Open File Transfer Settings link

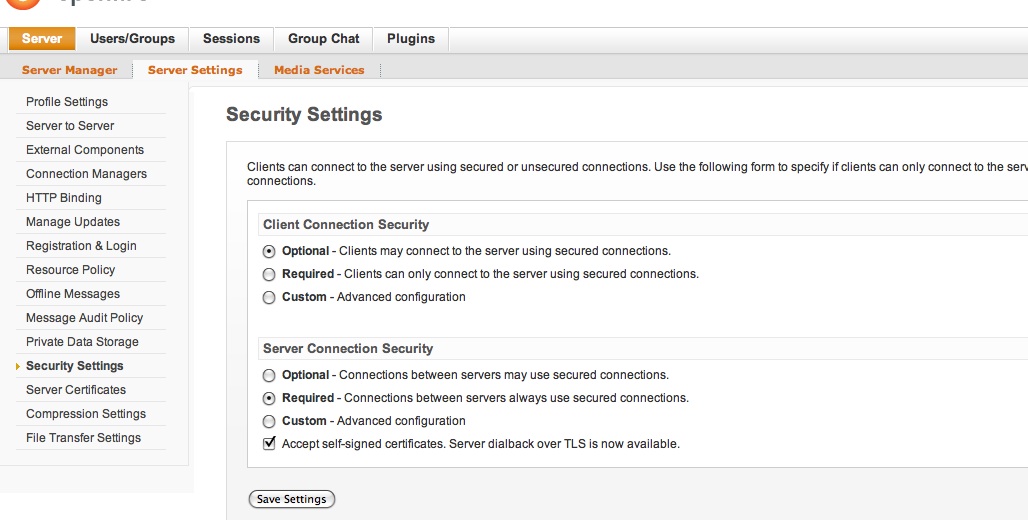(83, 438)
